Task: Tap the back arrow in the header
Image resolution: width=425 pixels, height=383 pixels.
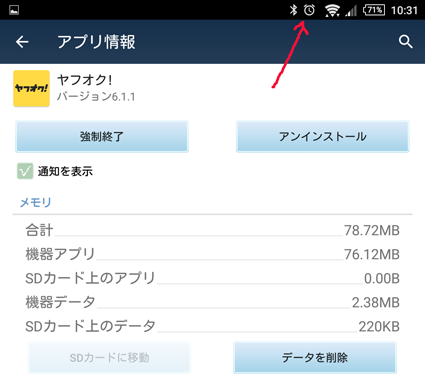Action: [22, 42]
